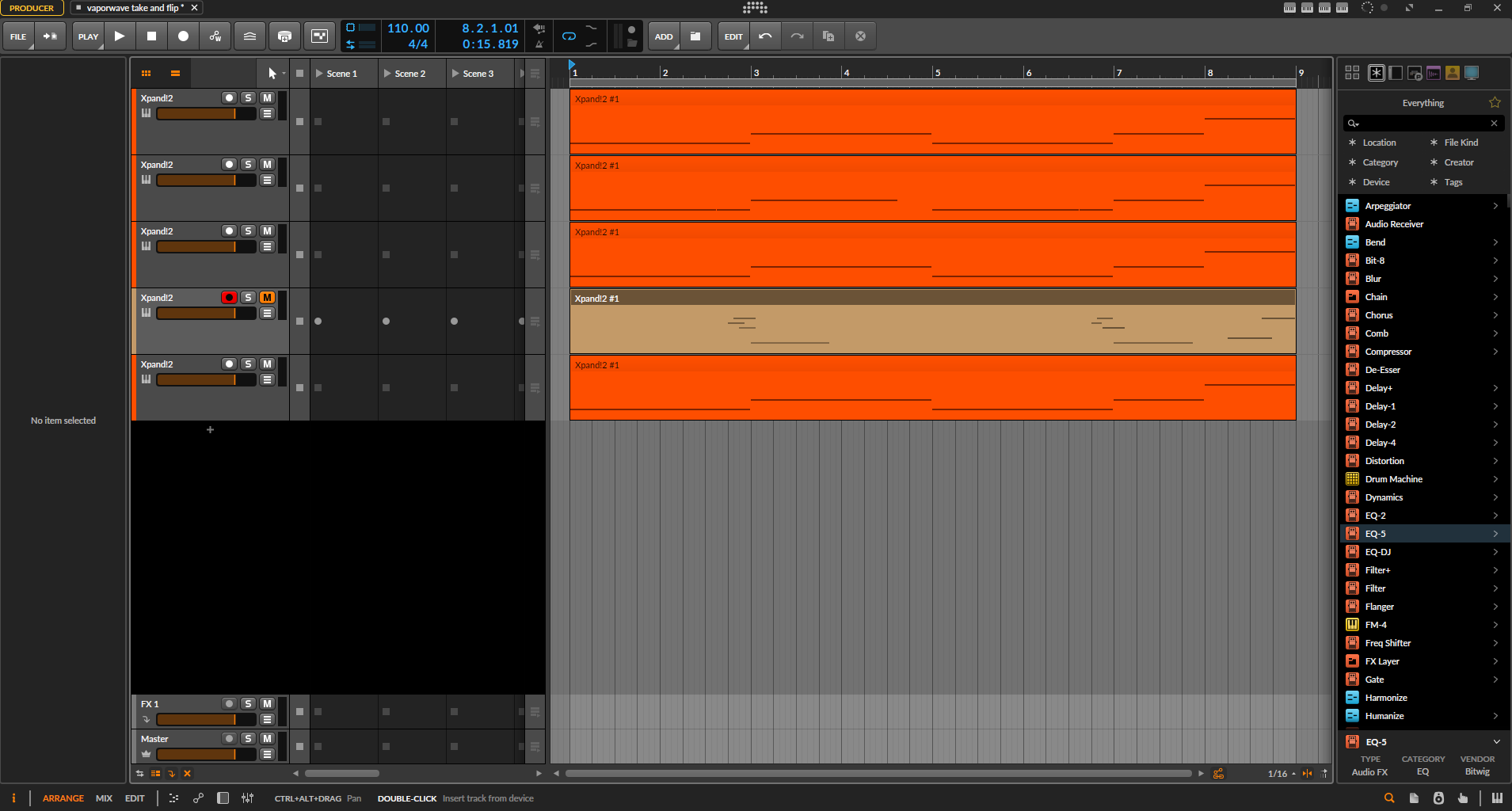Solo the first Xpand!2 track
Screen dimensions: 1512x811
click(x=248, y=98)
